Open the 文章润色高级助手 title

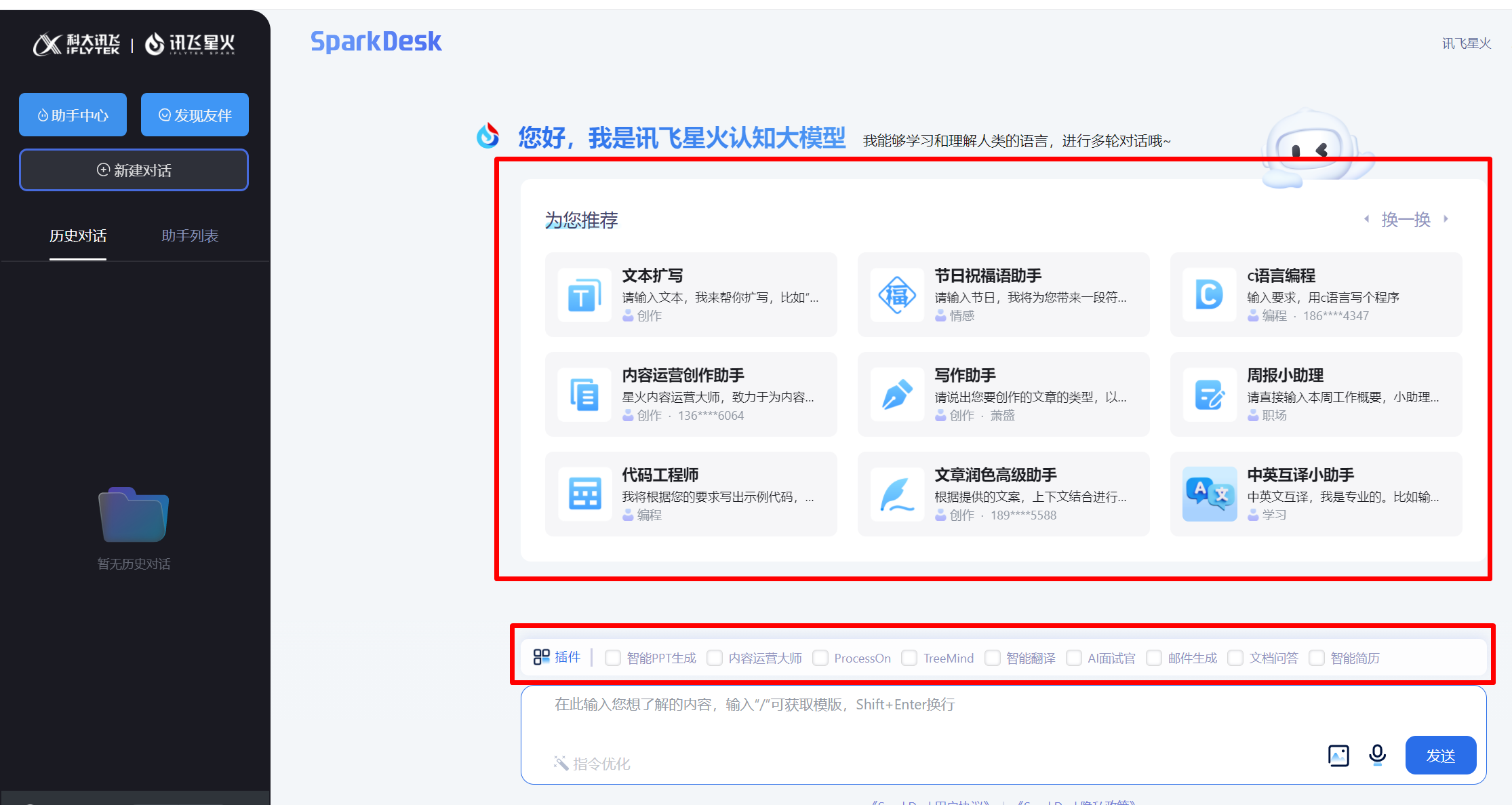(995, 475)
